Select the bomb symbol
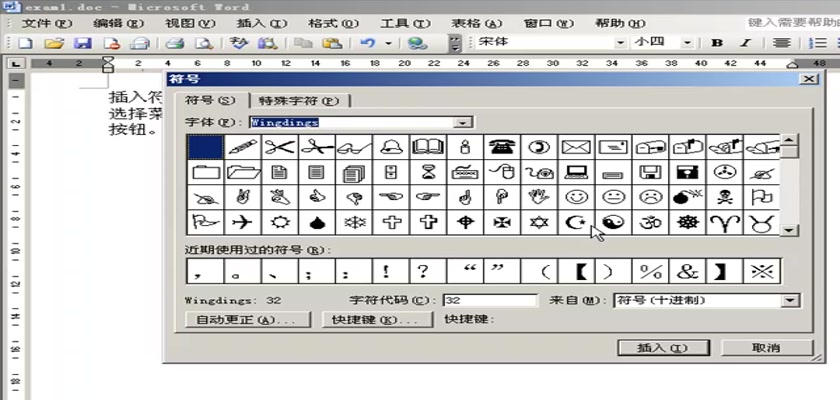The image size is (840, 400). 687,197
